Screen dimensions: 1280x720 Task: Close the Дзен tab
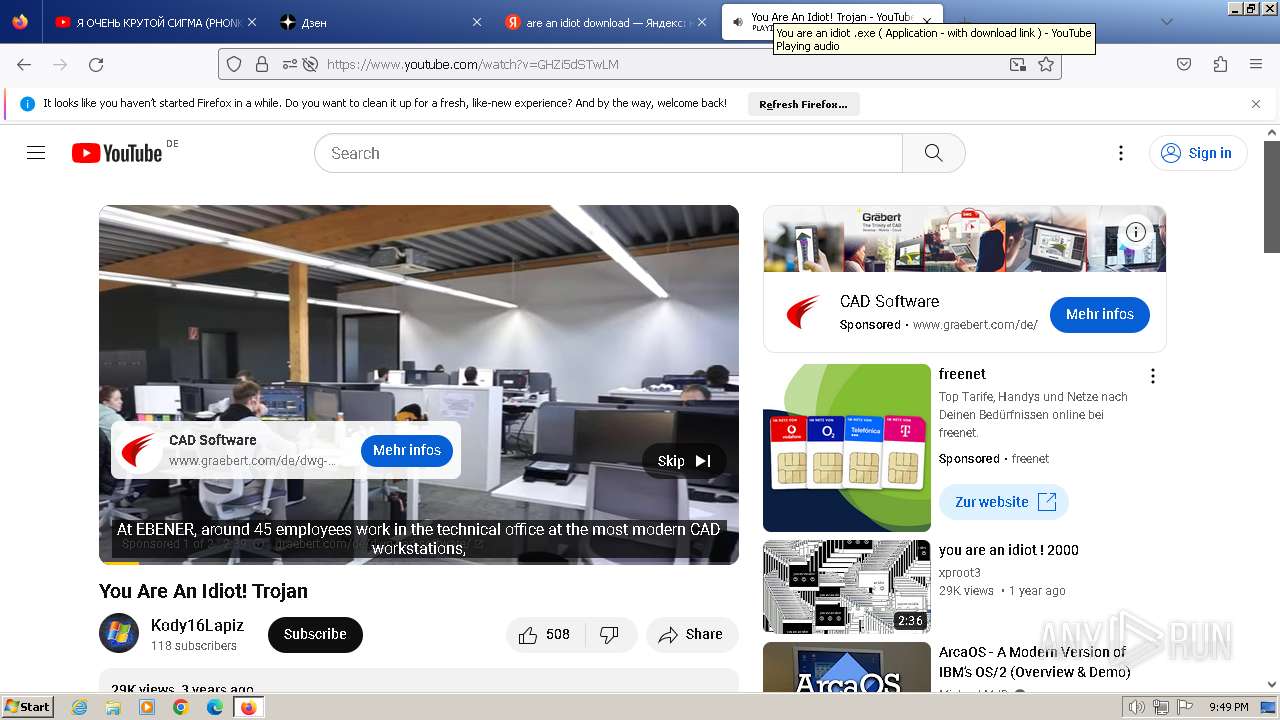[x=476, y=22]
